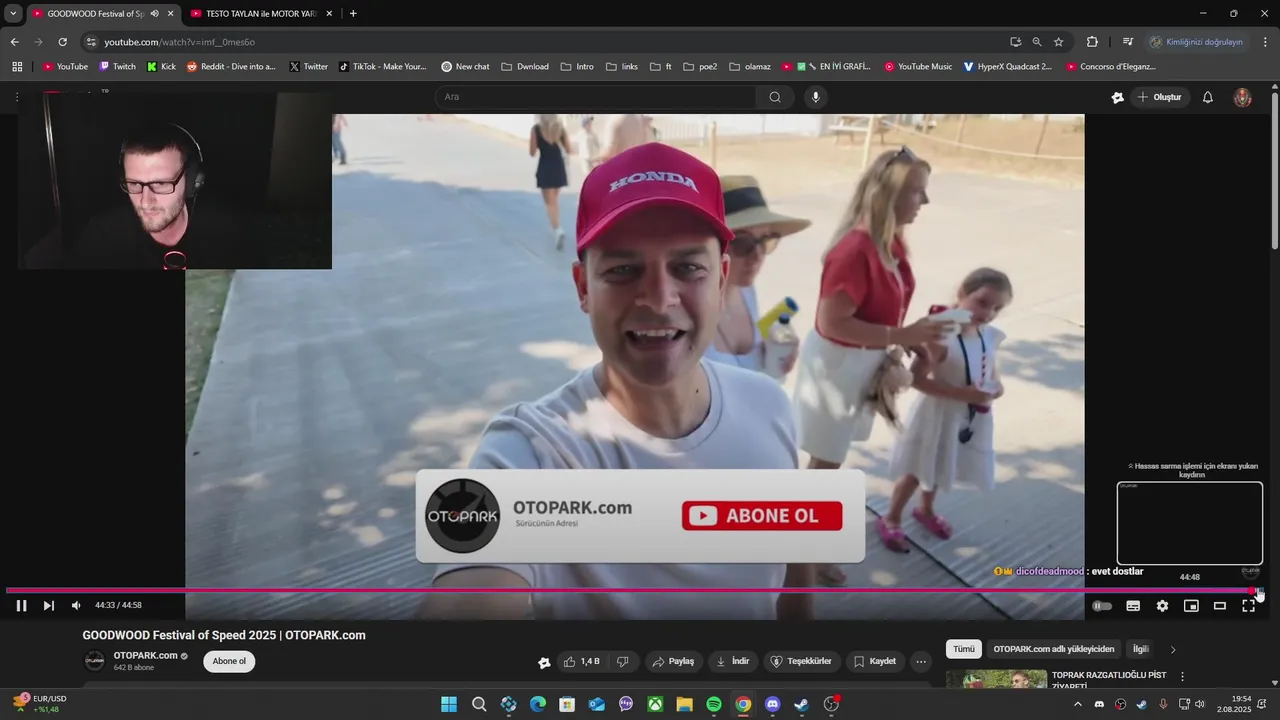1280x720 pixels.
Task: Open the EUR/USD taskbar widget
Action: click(41, 704)
